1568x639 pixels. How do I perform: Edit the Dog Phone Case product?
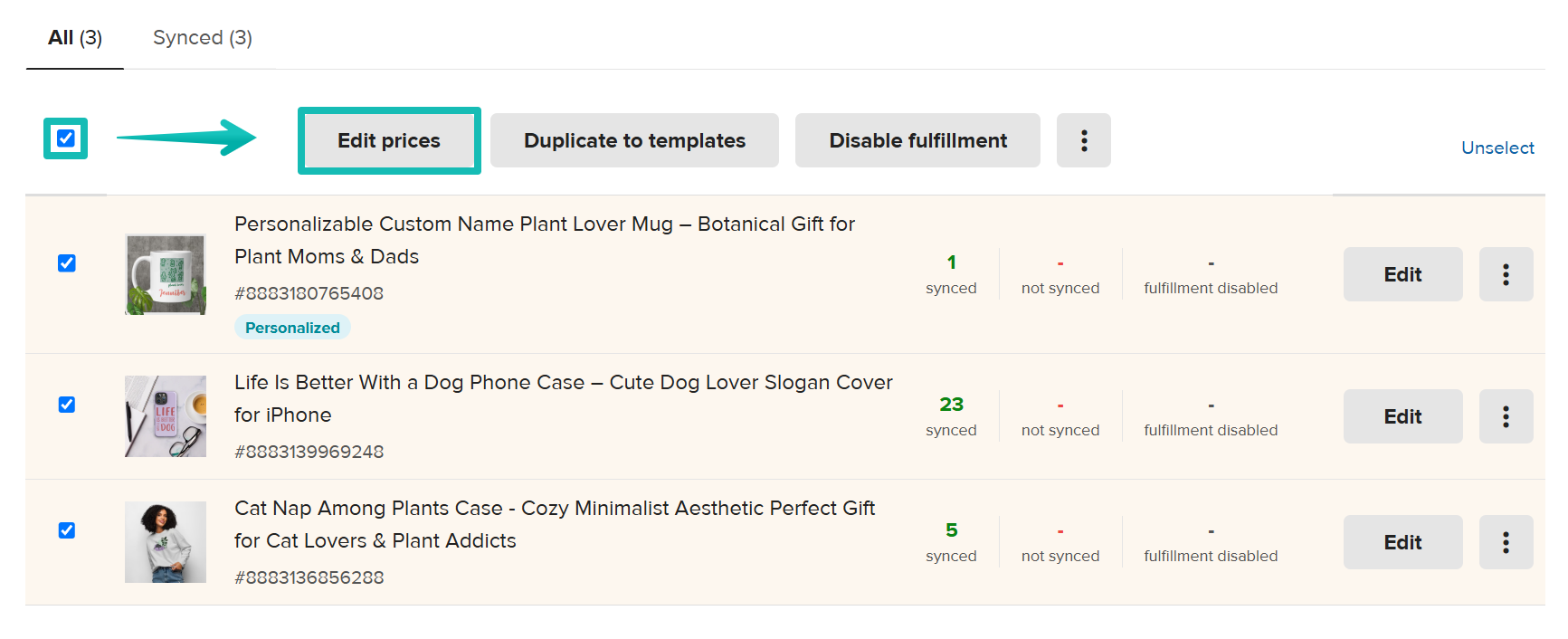[x=1402, y=416]
